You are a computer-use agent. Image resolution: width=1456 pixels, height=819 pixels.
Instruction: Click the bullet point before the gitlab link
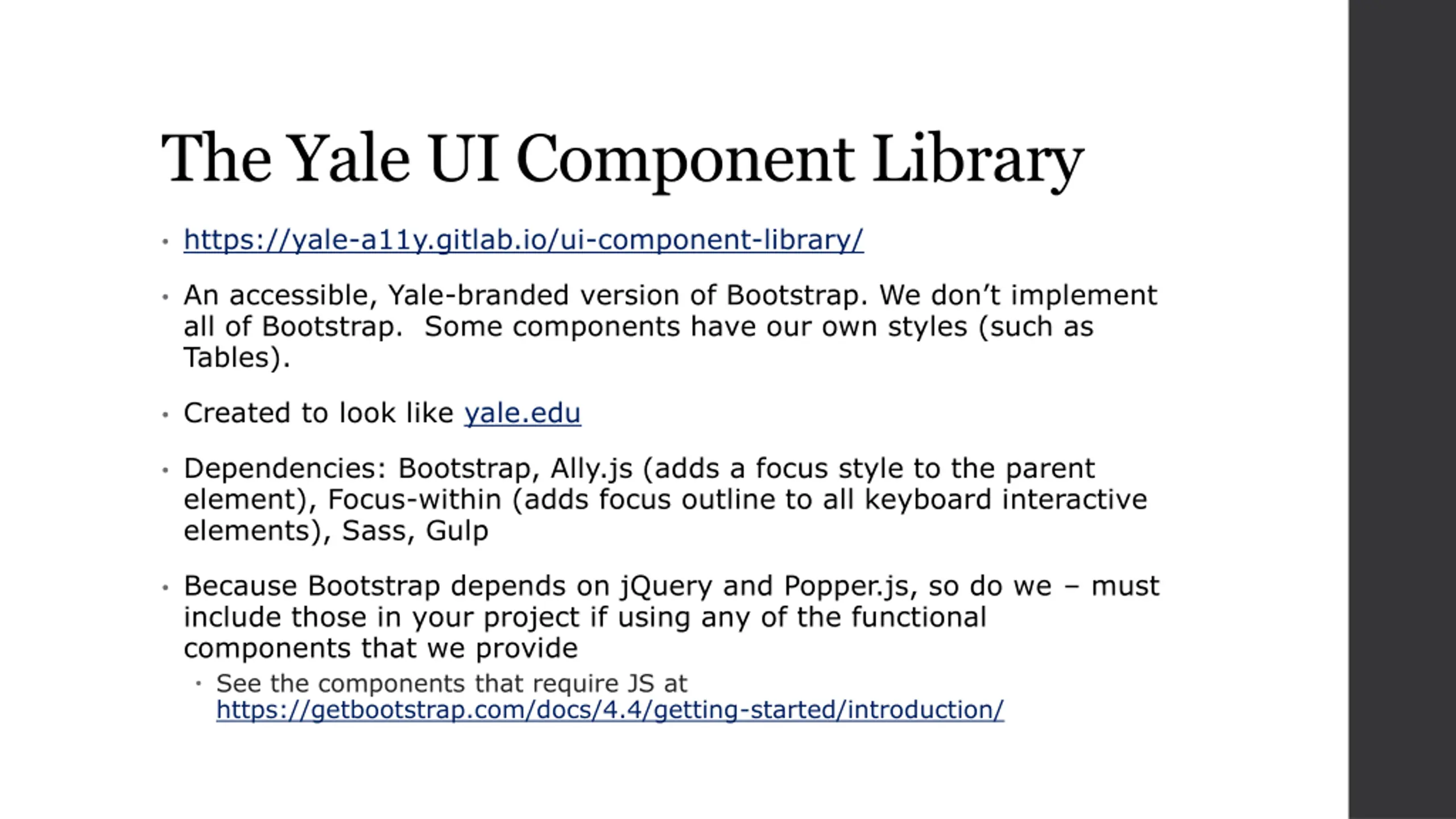point(166,241)
